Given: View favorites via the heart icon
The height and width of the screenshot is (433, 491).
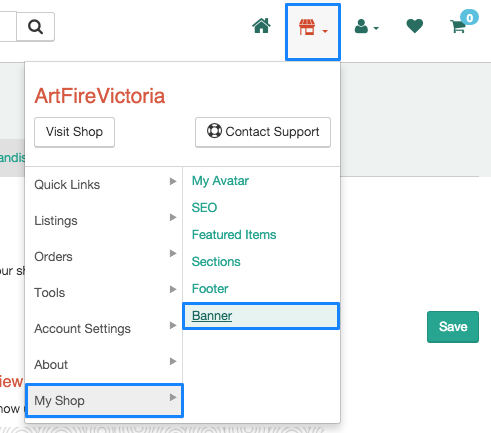Looking at the screenshot, I should [x=415, y=26].
